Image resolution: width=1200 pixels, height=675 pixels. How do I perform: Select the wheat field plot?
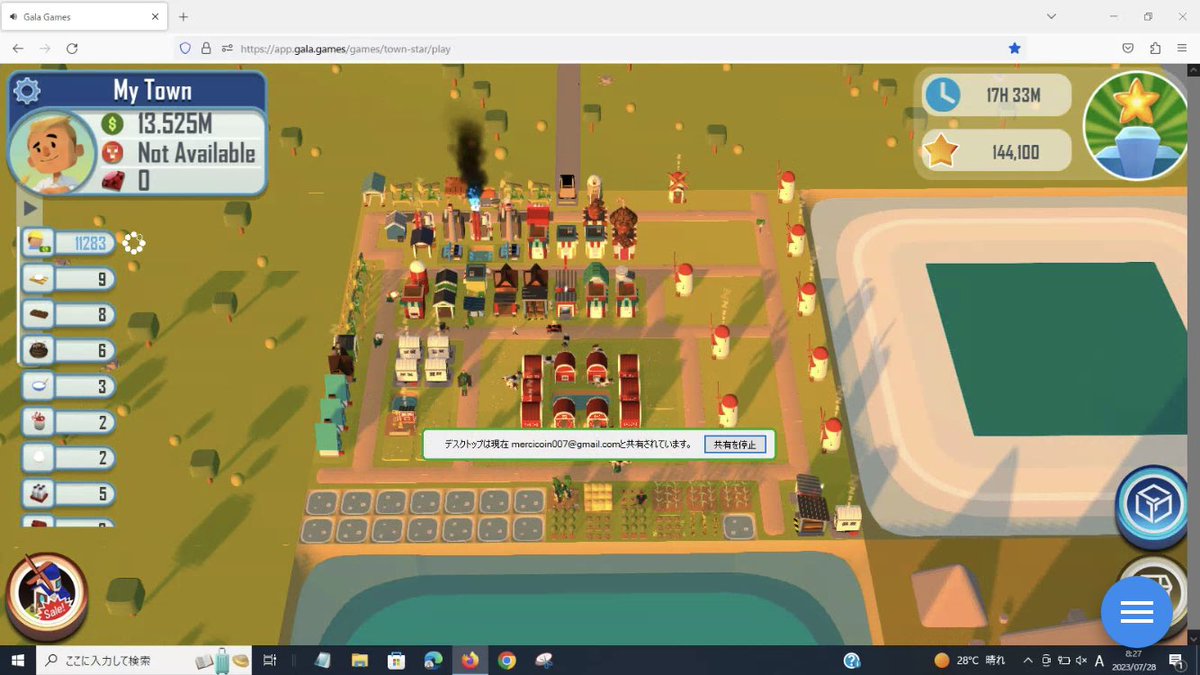point(598,496)
